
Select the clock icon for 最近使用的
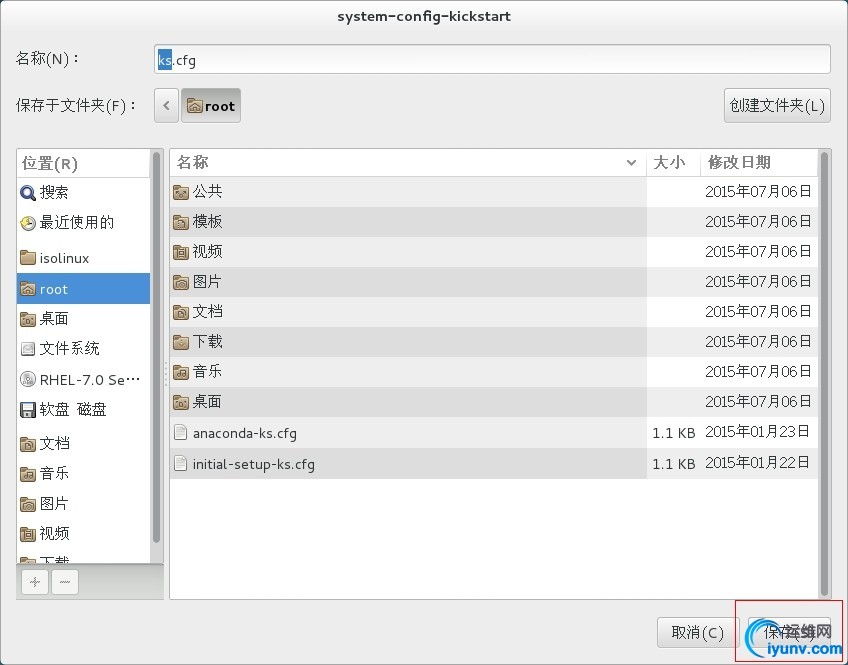[x=28, y=223]
